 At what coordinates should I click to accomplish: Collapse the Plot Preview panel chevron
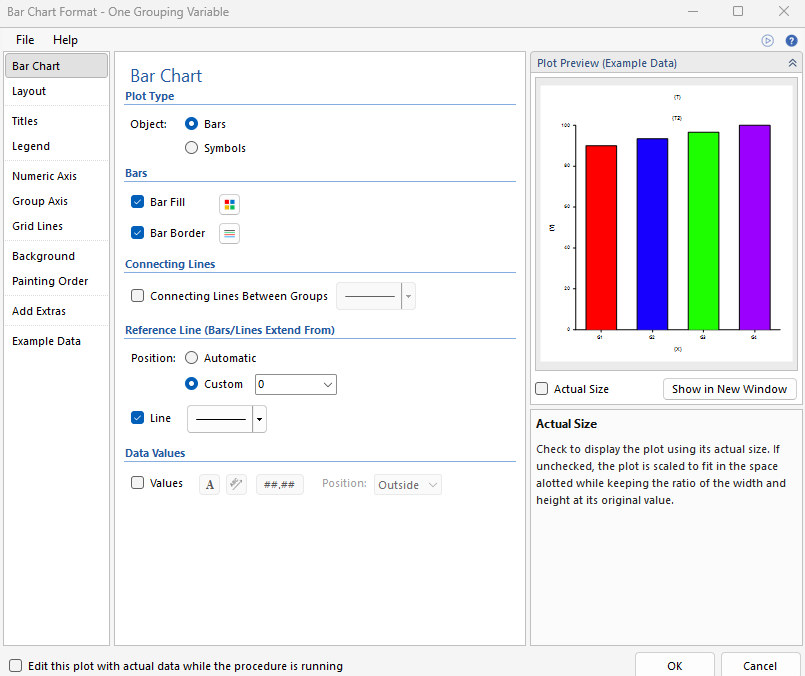792,63
